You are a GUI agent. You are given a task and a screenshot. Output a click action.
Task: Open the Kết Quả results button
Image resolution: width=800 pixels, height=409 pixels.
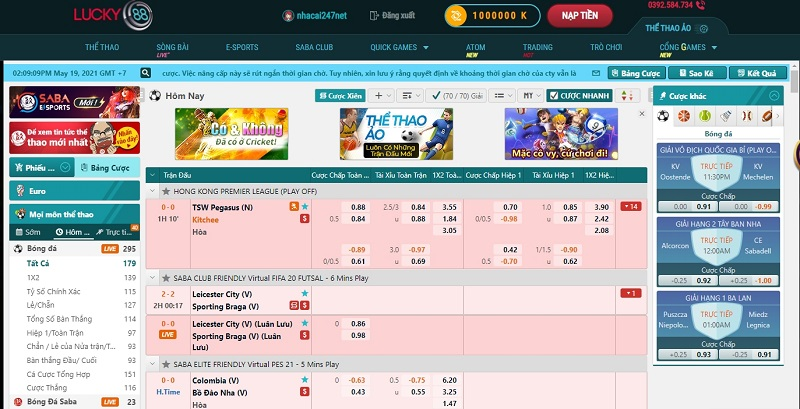(752, 74)
